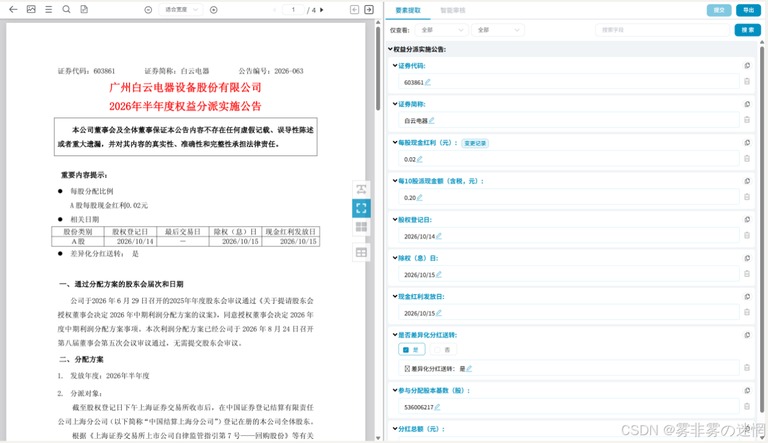Open the second 全部 filter dropdown
Viewport: 768px width, 443px height.
pos(498,30)
